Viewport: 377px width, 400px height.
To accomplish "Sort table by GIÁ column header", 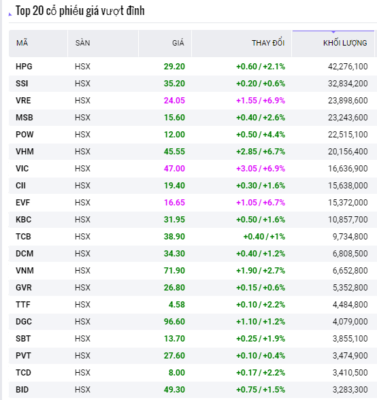I will [178, 43].
